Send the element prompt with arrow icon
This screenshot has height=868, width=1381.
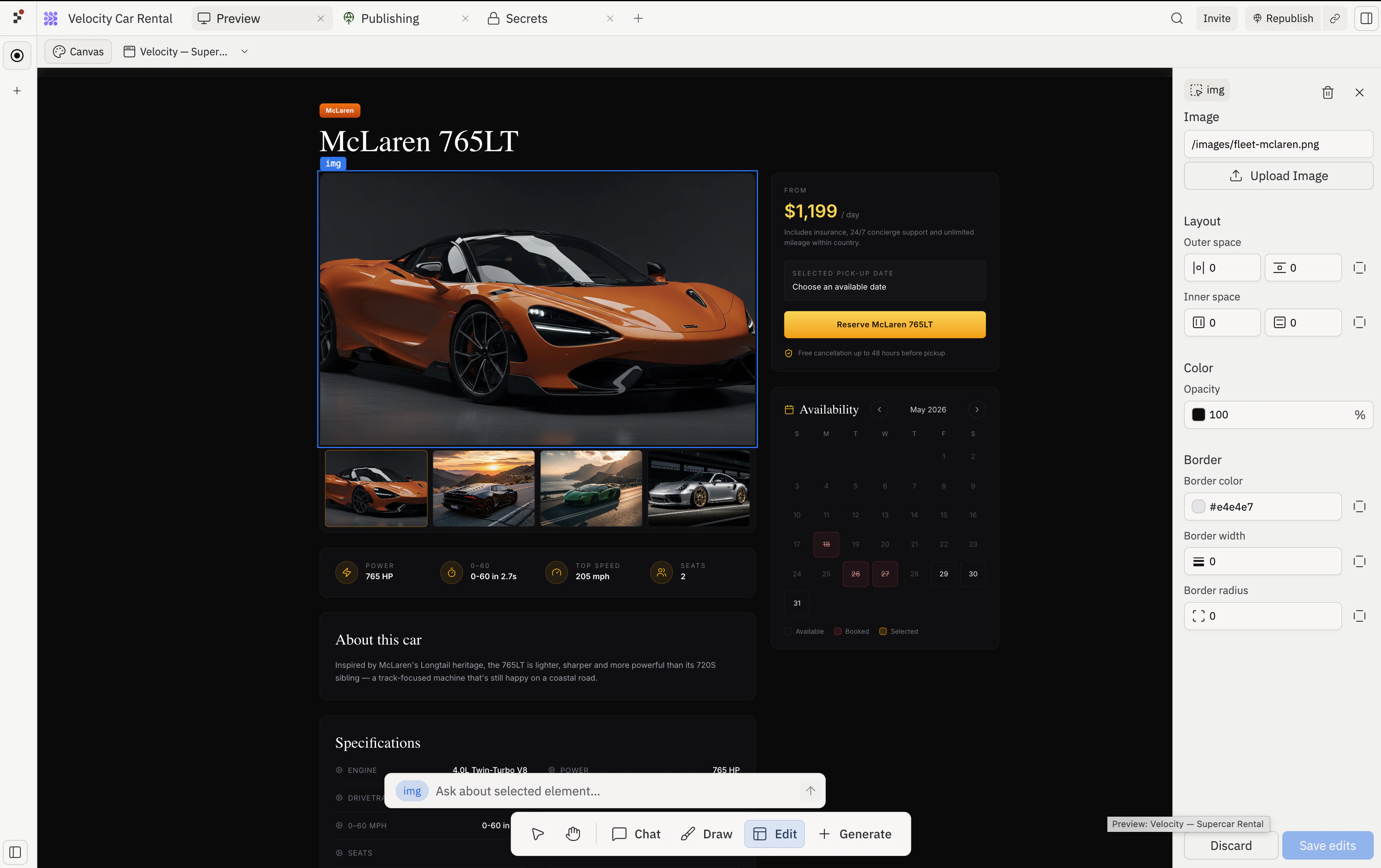tap(810, 791)
